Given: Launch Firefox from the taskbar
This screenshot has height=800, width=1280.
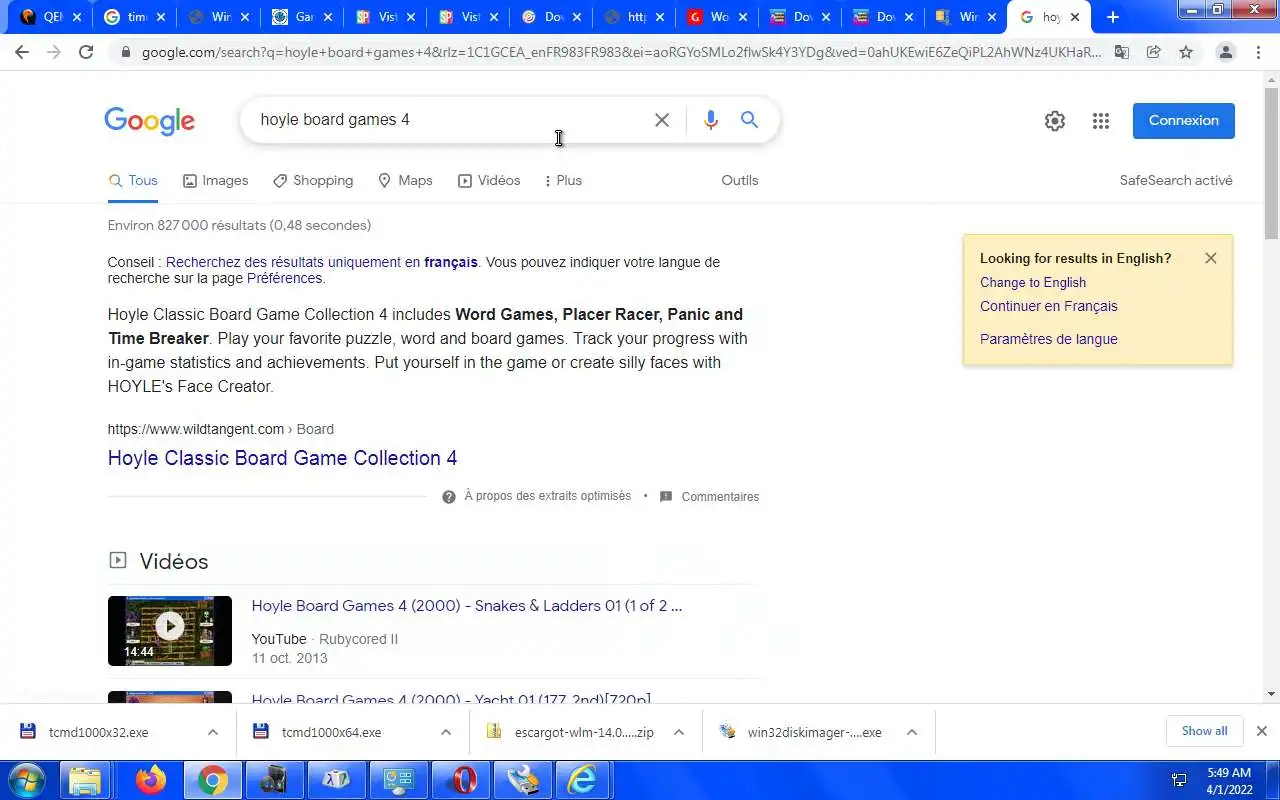Looking at the screenshot, I should point(151,780).
